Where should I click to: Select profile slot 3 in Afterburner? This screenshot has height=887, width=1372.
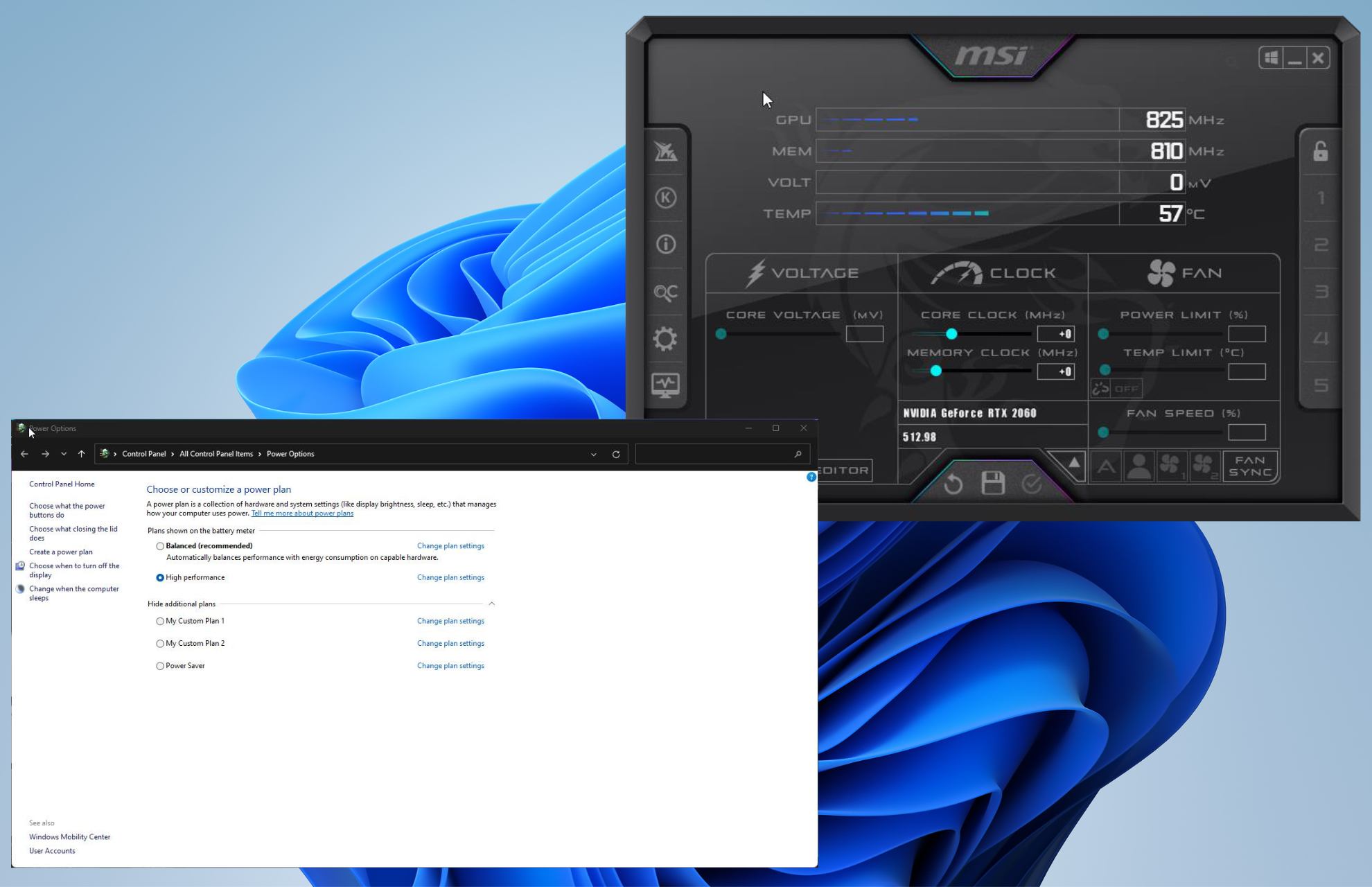(x=1321, y=292)
